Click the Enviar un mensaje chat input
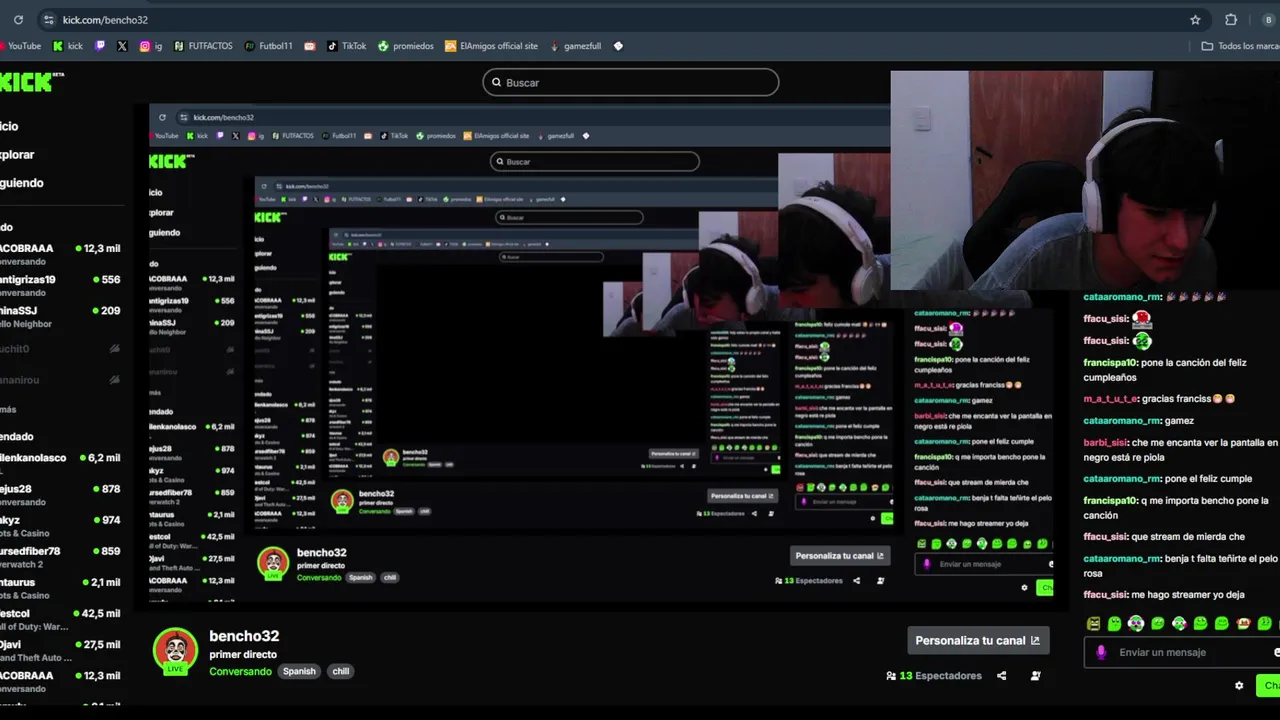 pos(1182,652)
